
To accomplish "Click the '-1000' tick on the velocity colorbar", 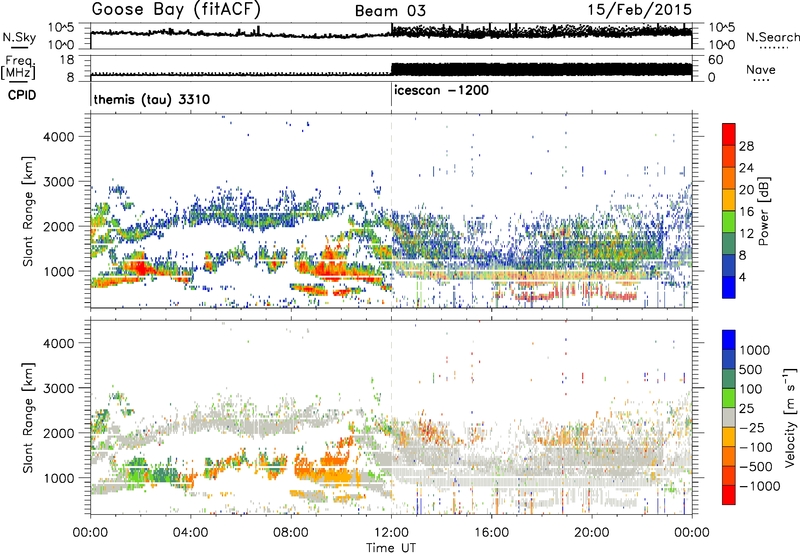I will tap(759, 486).
